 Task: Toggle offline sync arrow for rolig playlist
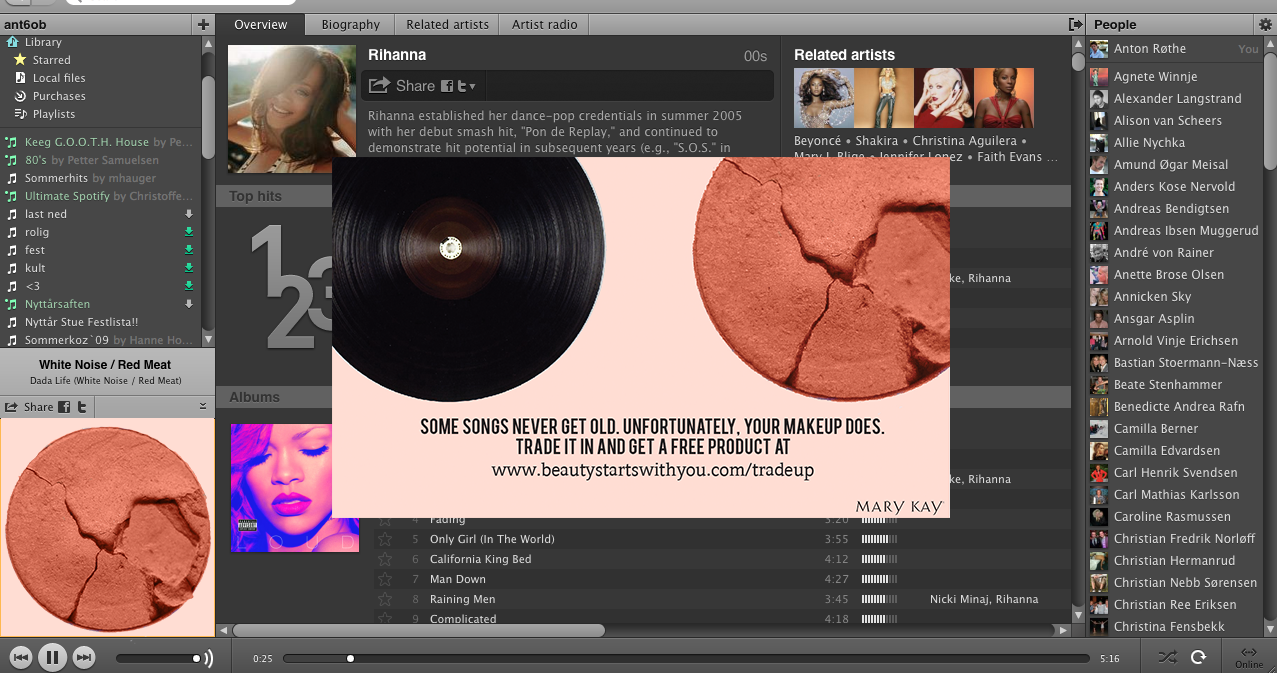[189, 232]
